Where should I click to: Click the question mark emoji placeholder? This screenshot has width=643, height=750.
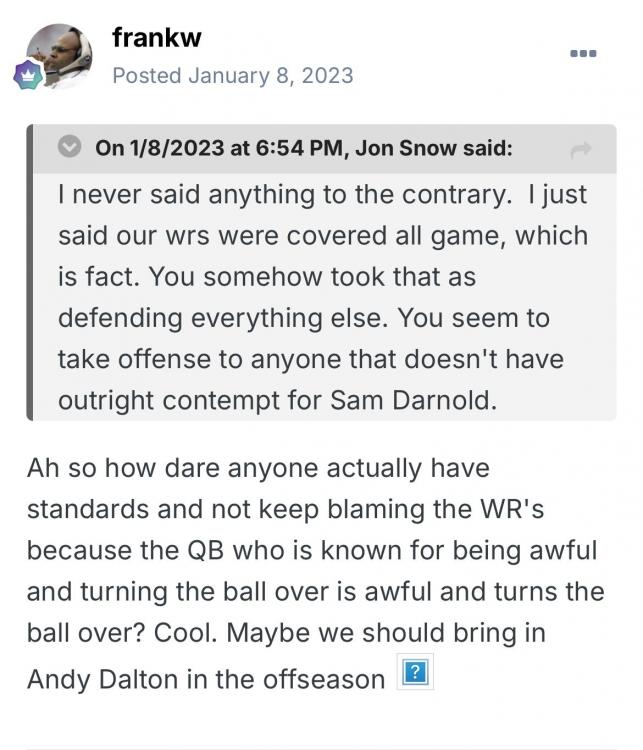pos(414,674)
